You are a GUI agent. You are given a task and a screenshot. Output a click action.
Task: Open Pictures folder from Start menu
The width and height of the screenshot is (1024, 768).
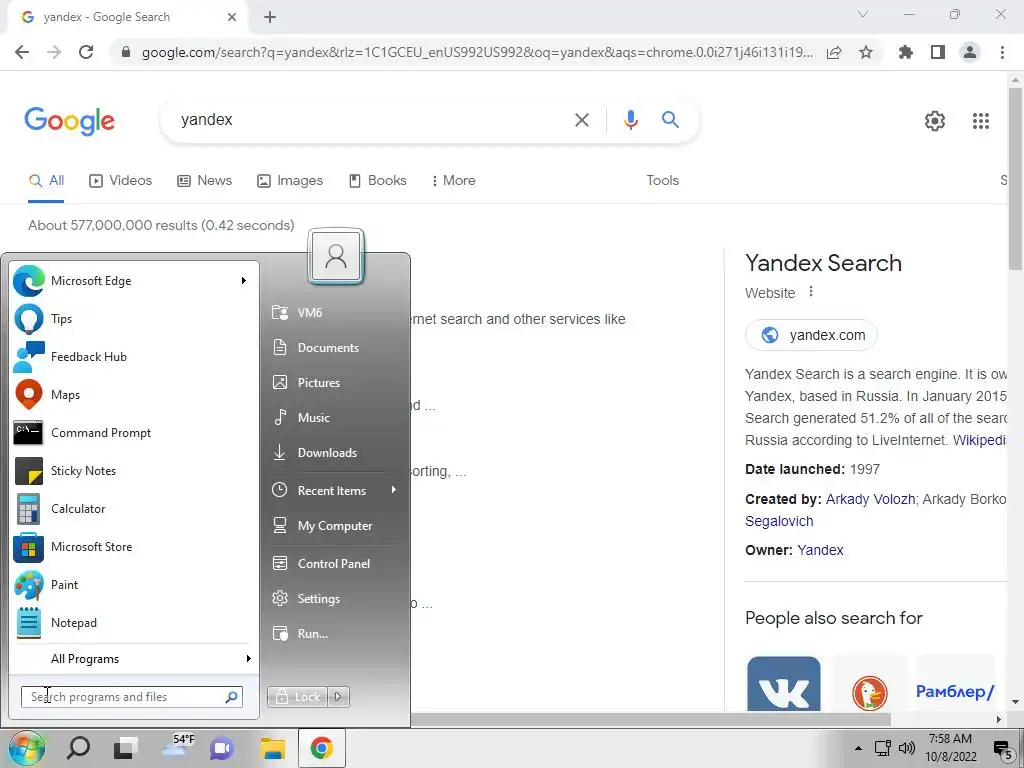tap(334, 383)
